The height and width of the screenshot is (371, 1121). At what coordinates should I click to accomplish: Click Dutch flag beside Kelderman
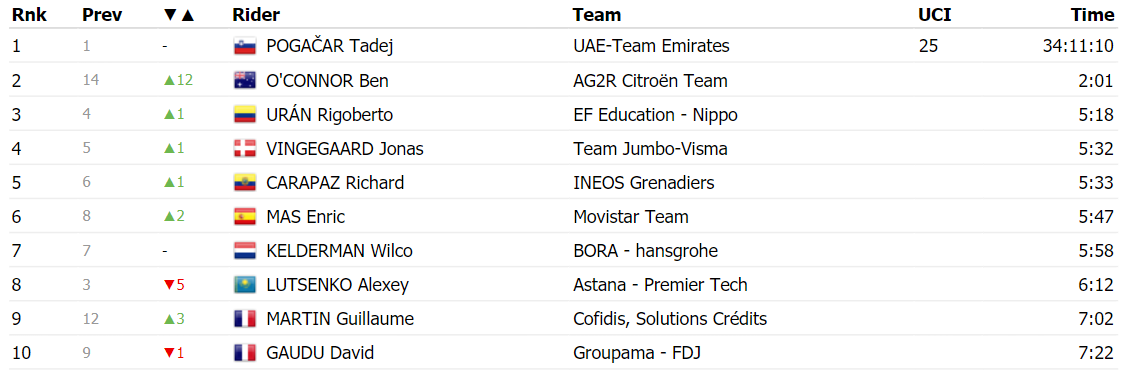(245, 251)
